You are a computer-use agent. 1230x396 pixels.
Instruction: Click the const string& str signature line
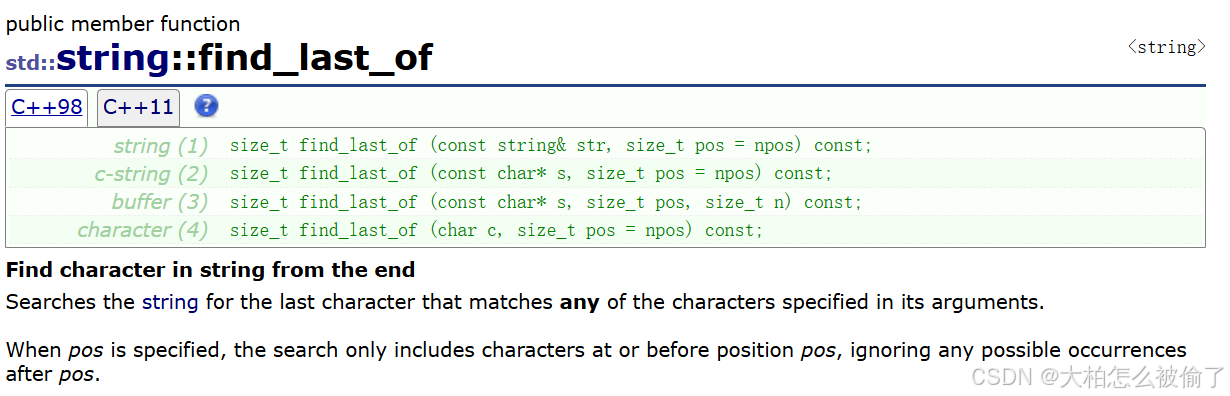pos(551,145)
